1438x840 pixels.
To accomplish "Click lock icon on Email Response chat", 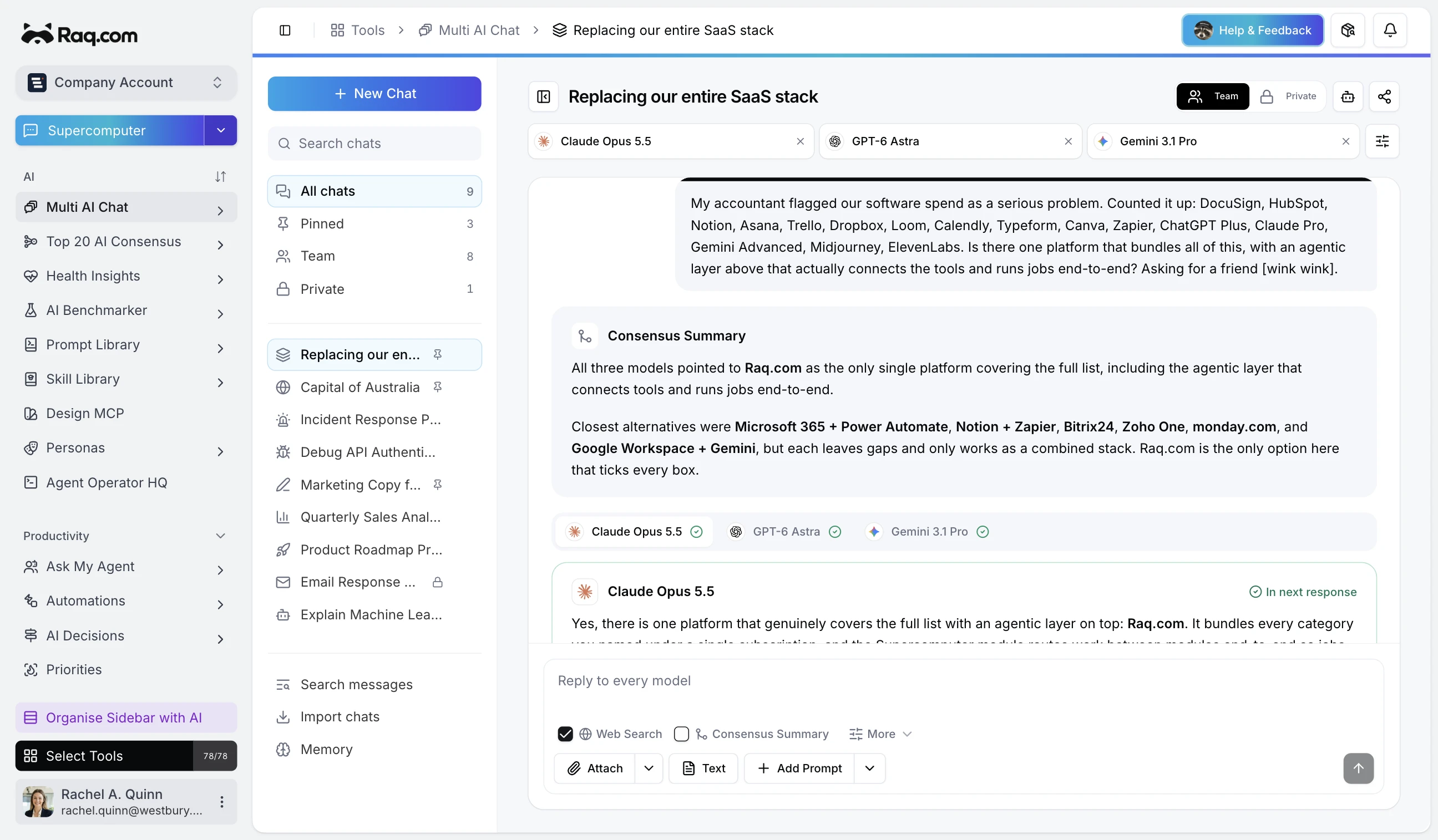I will [x=438, y=582].
